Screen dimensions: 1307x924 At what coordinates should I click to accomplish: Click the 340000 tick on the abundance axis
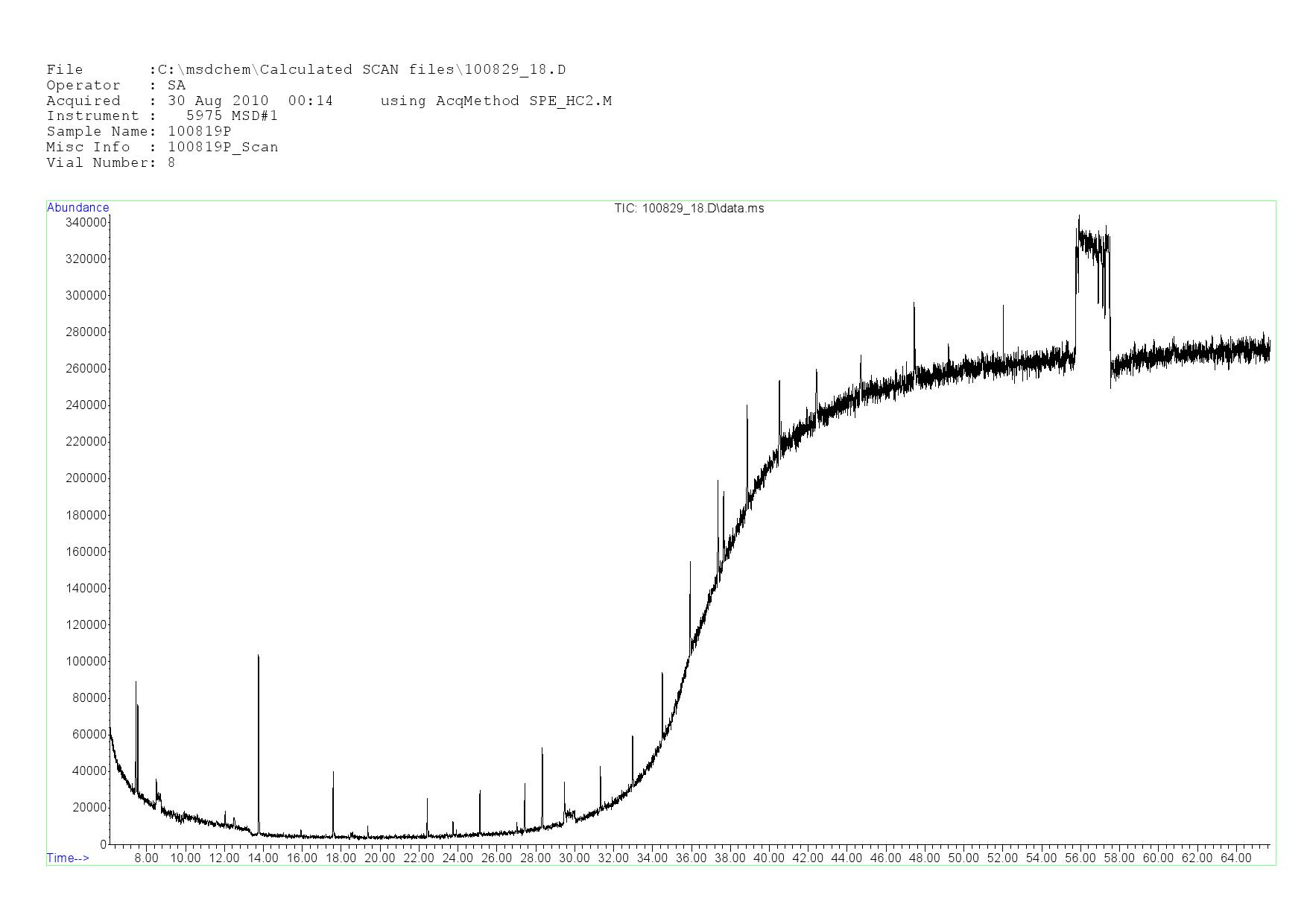pyautogui.click(x=86, y=222)
